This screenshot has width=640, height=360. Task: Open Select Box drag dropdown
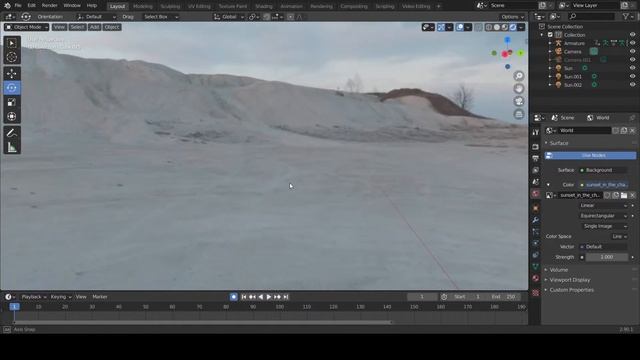[x=161, y=17]
